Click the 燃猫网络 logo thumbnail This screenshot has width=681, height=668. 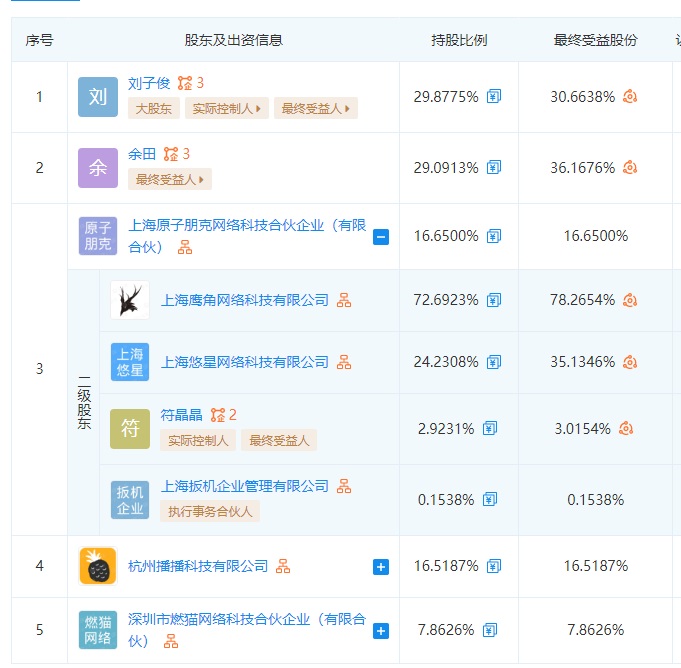[x=98, y=630]
